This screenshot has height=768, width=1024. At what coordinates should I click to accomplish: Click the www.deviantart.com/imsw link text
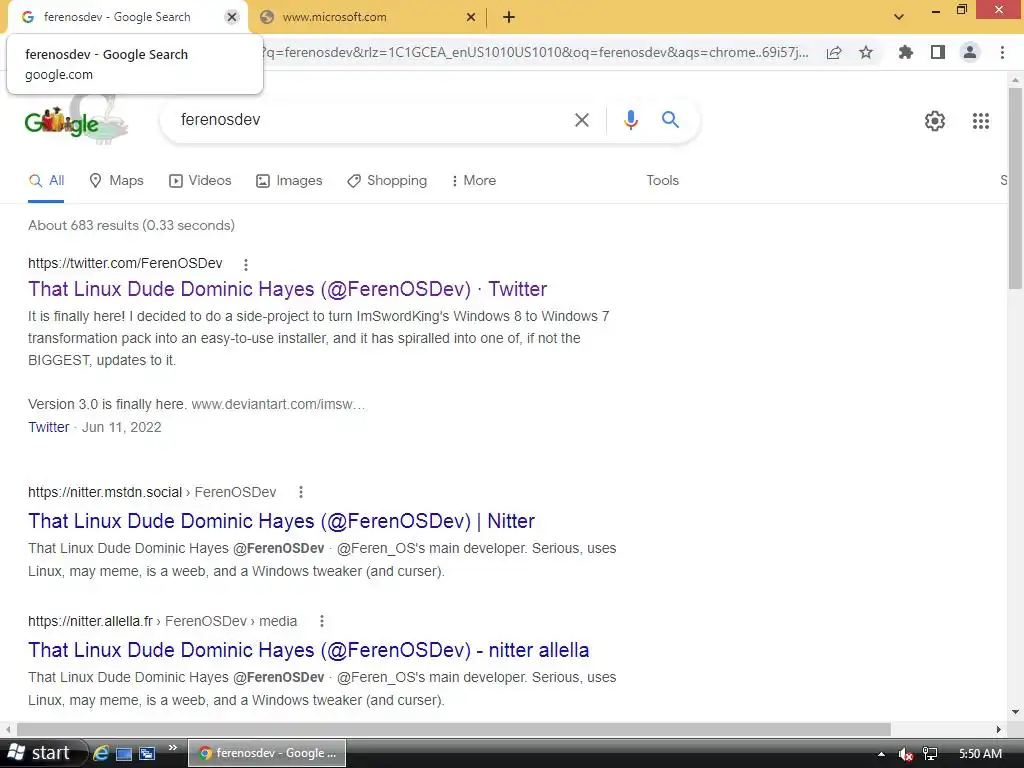pos(278,404)
